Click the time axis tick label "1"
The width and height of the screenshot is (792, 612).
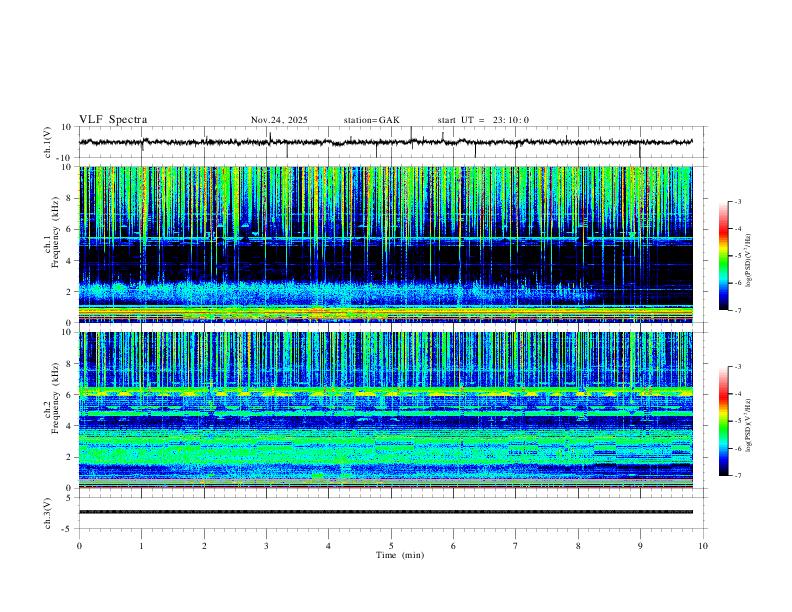141,546
